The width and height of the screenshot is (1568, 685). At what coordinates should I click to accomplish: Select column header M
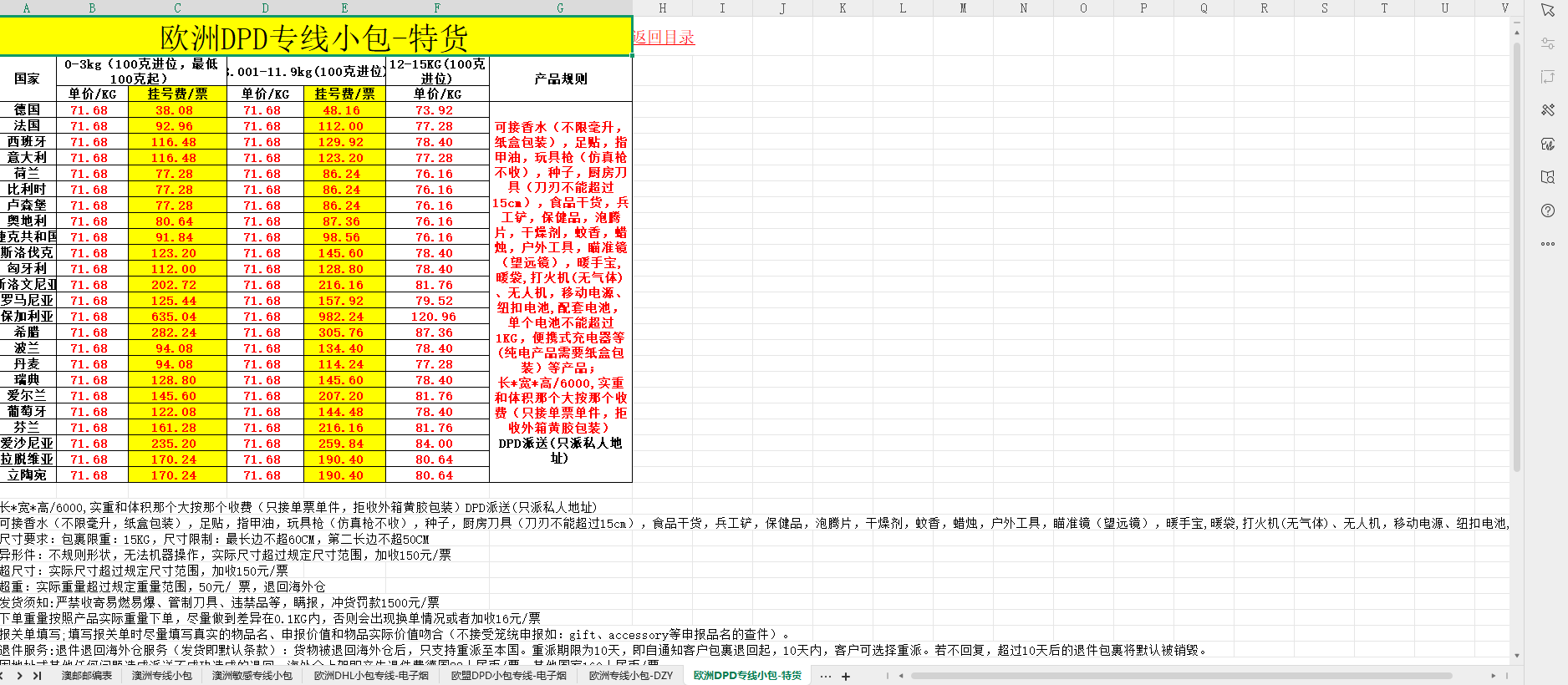(x=963, y=8)
